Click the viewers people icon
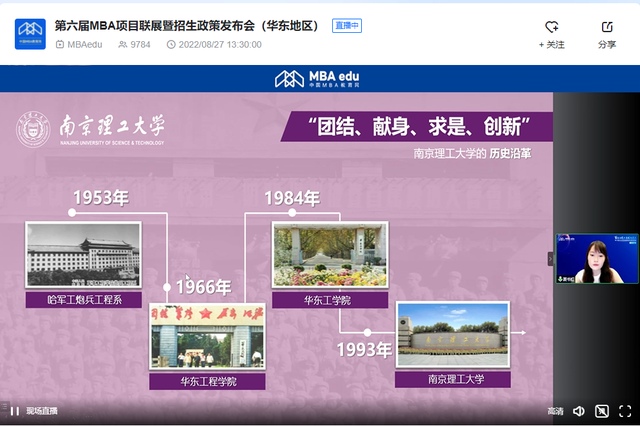The image size is (640, 426). click(122, 44)
